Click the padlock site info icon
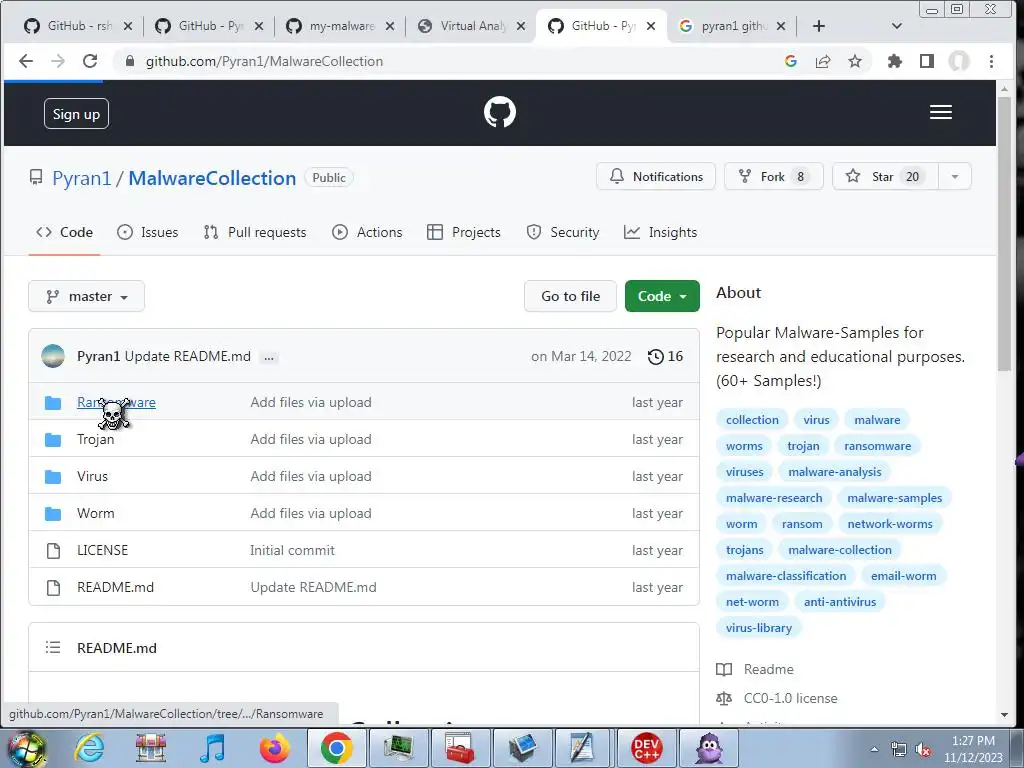Image resolution: width=1024 pixels, height=768 pixels. tap(130, 61)
